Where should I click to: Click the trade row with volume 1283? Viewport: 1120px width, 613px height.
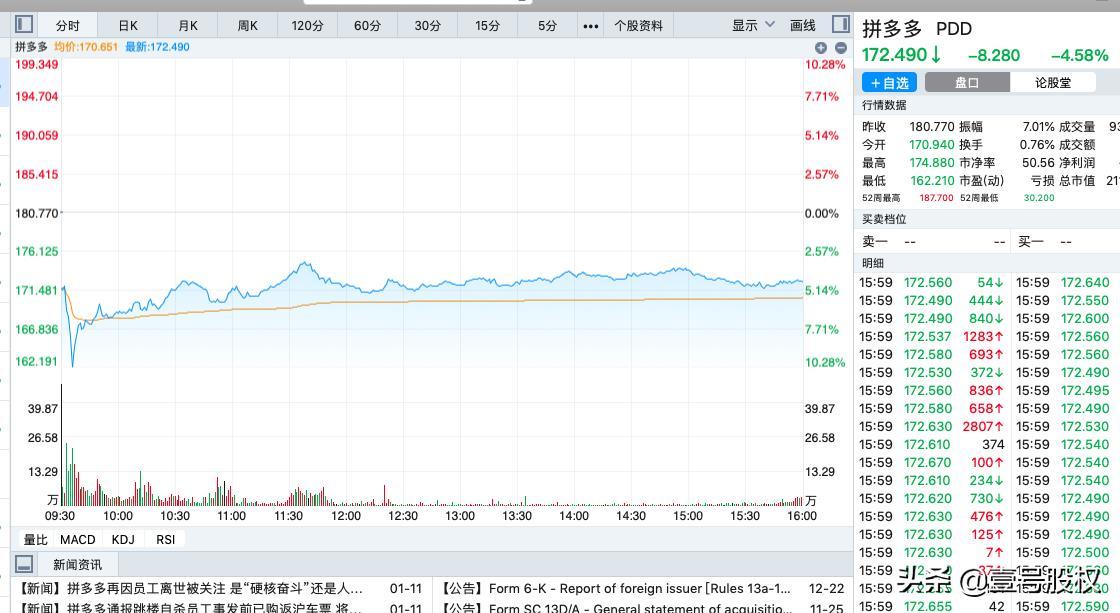coord(931,337)
